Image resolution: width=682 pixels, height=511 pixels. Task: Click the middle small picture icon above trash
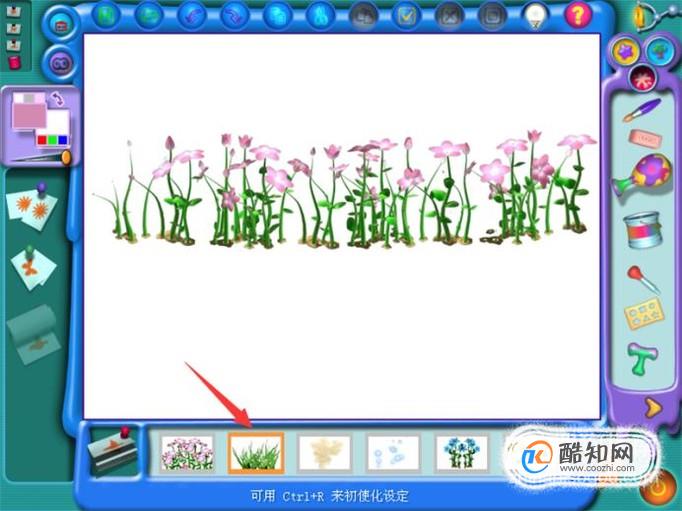[x=13, y=28]
